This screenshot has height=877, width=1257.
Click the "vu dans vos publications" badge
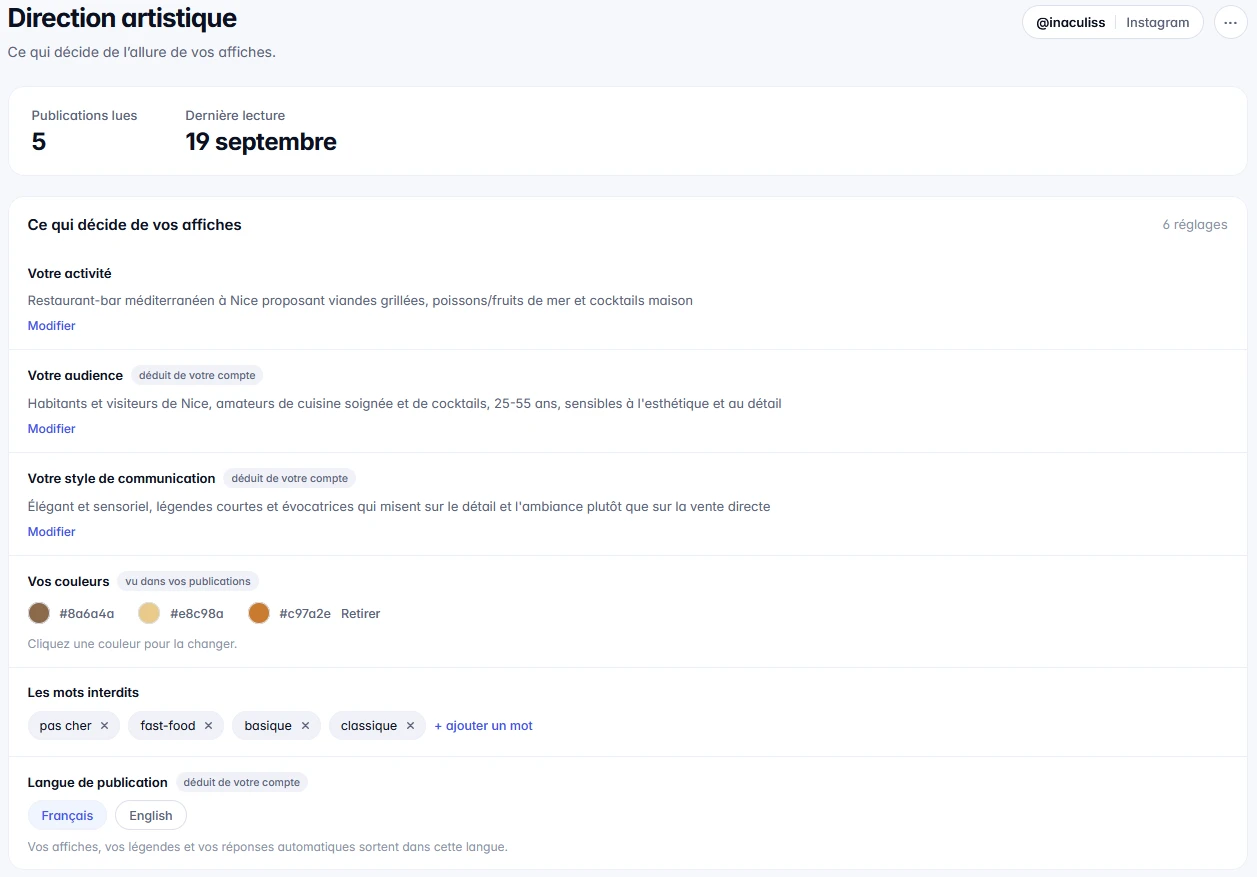[x=188, y=581]
